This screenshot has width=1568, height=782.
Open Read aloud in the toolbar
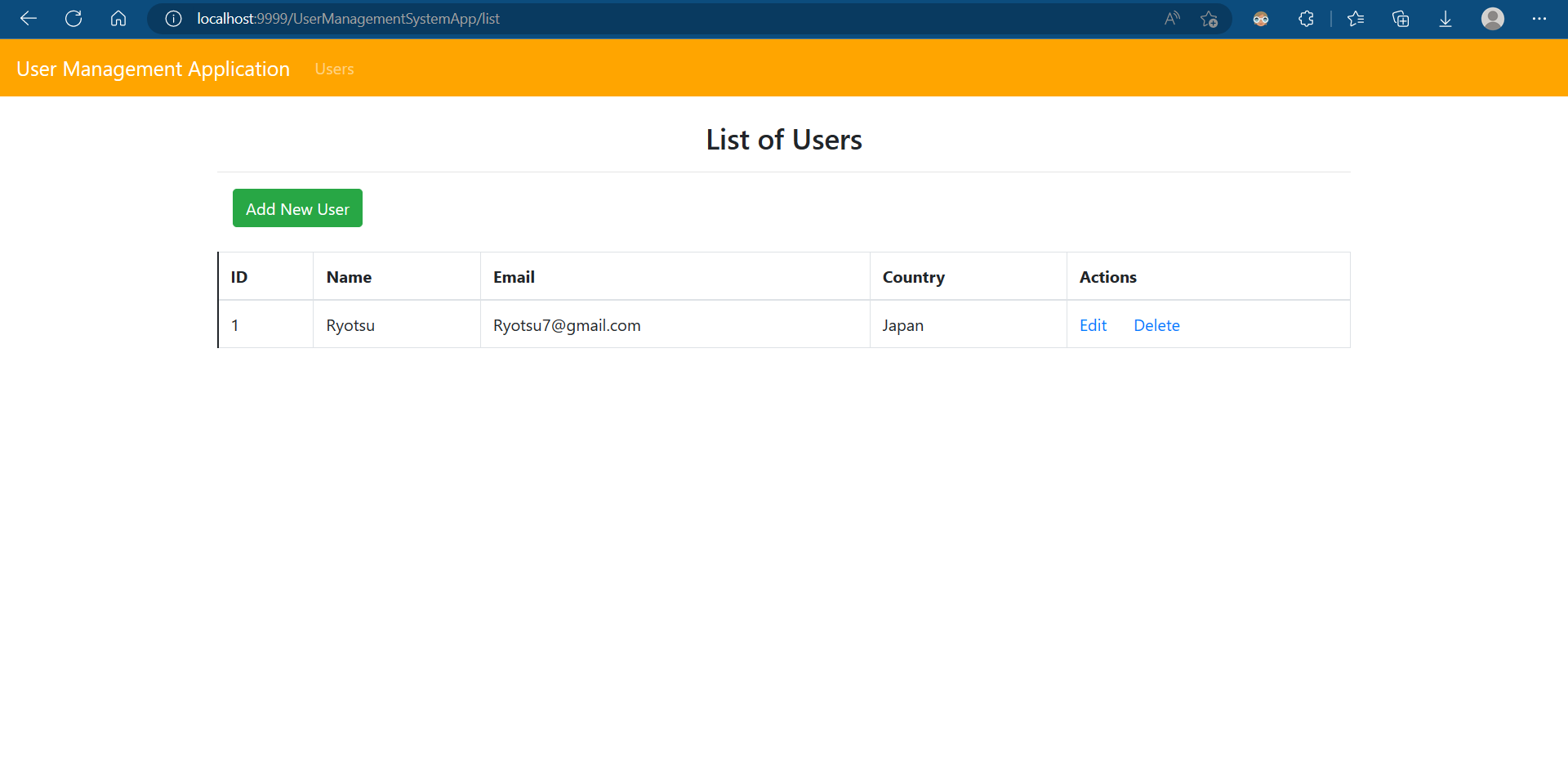[1171, 19]
